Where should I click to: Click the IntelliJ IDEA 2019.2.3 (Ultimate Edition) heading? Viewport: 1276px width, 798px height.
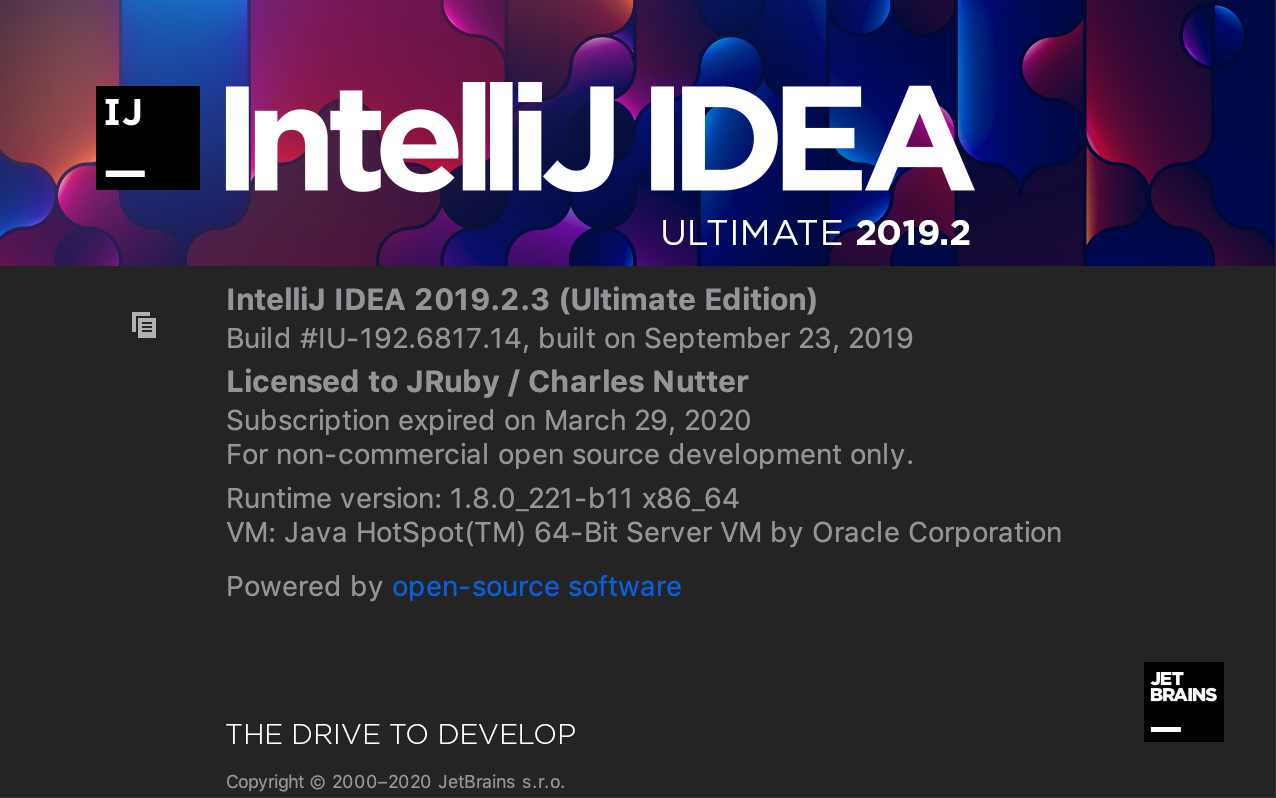pos(522,299)
